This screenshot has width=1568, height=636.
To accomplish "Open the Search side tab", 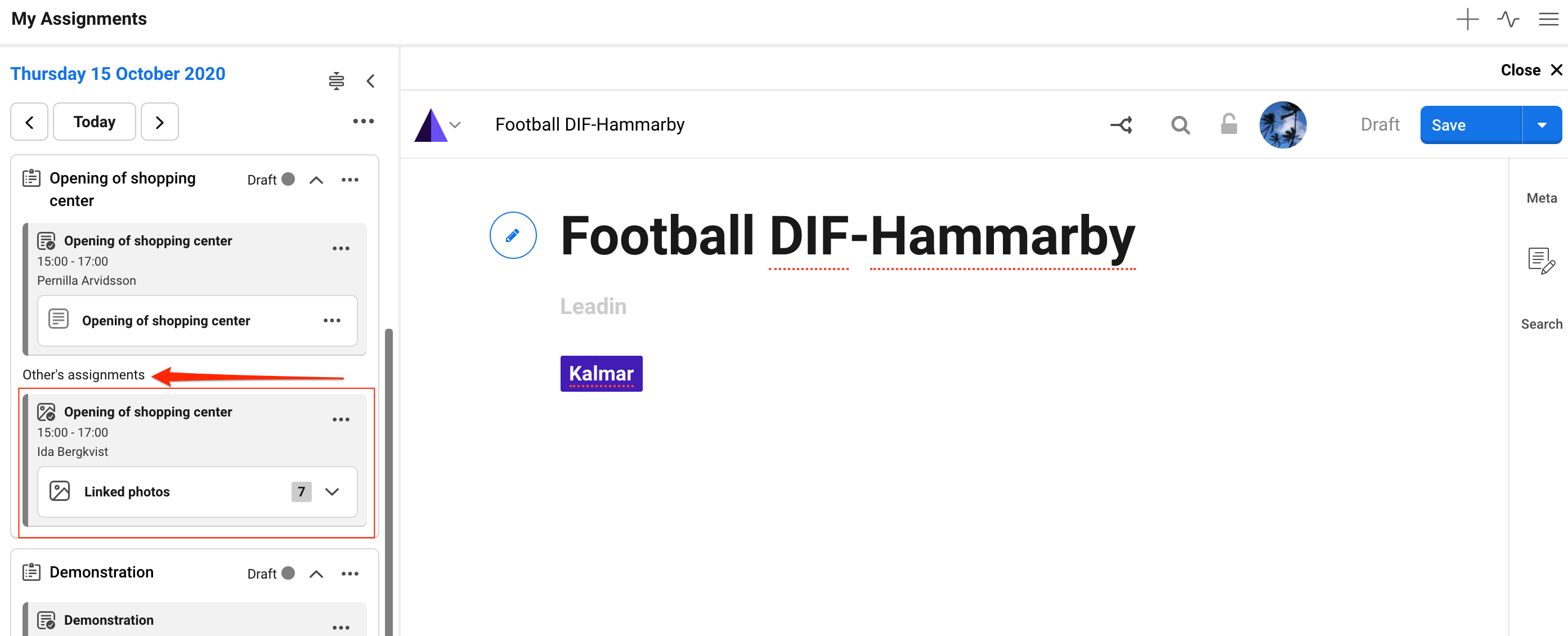I will [1541, 324].
